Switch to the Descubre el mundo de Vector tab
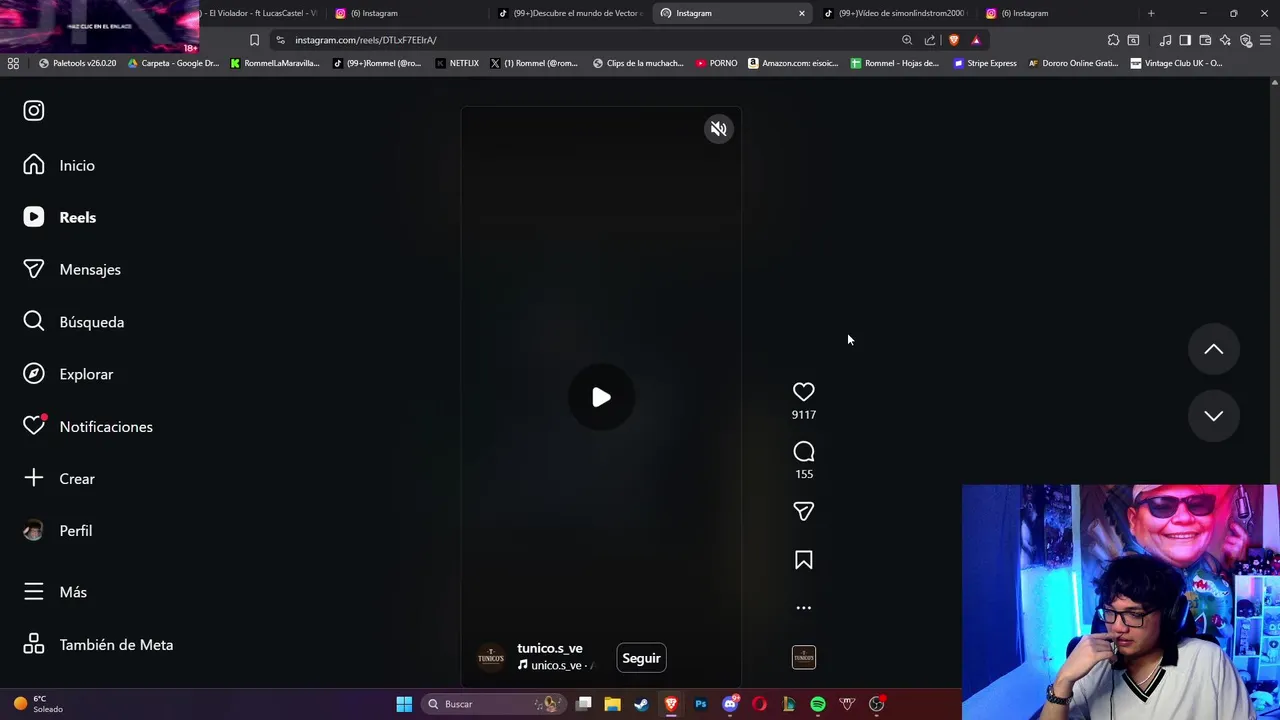This screenshot has height=720, width=1280. tap(570, 13)
